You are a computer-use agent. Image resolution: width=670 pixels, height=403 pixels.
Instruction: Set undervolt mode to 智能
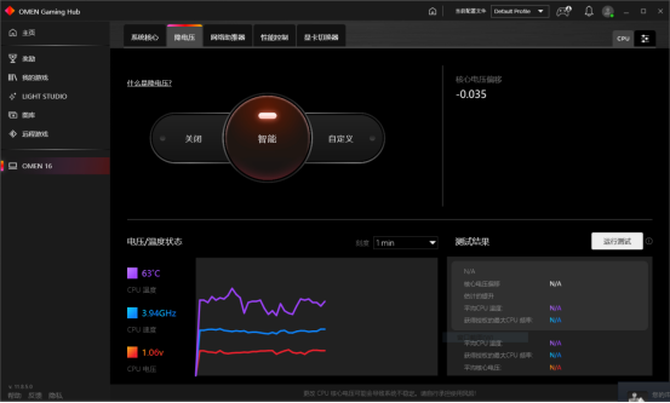267,138
